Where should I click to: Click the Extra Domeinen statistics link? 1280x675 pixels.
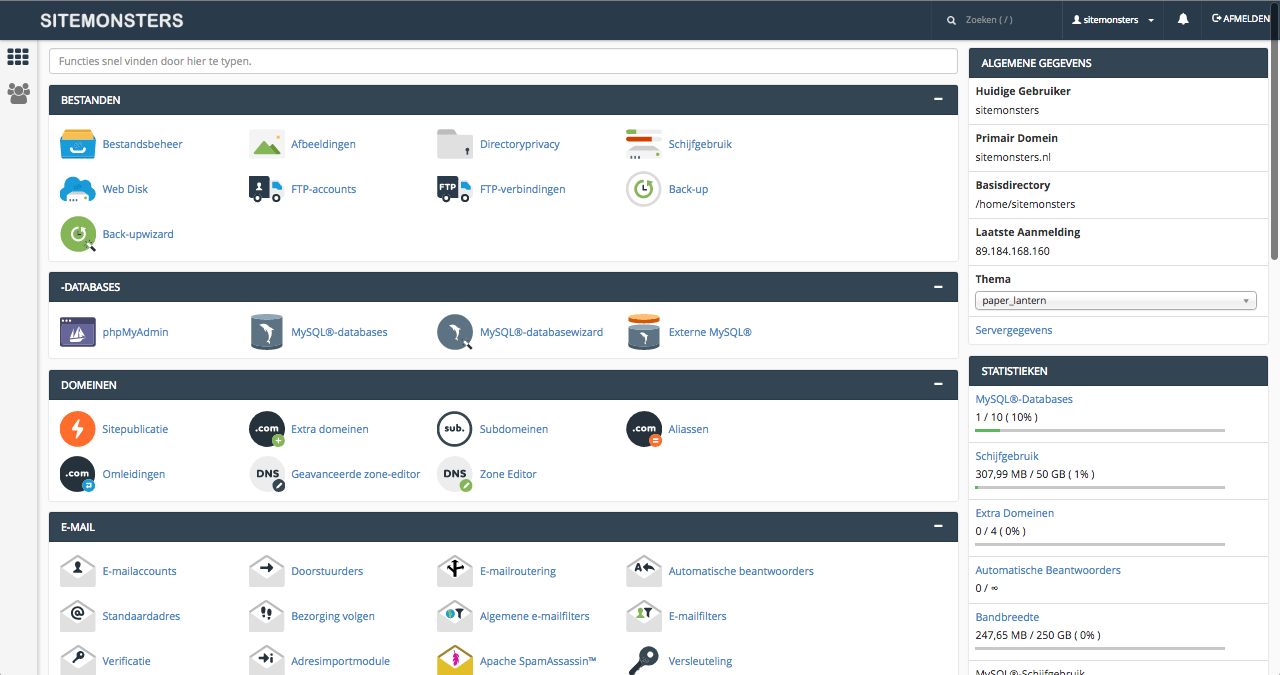1014,513
